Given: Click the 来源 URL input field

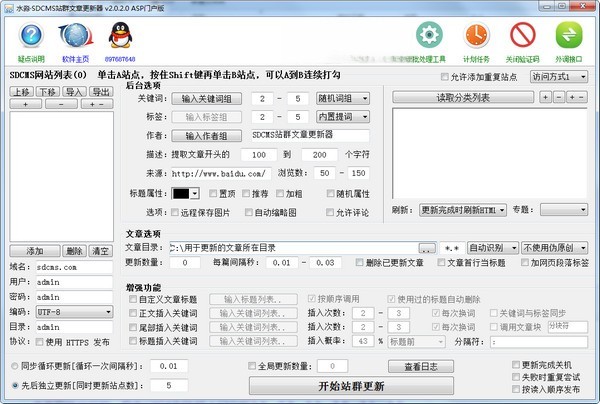Looking at the screenshot, I should pyautogui.click(x=220, y=174).
